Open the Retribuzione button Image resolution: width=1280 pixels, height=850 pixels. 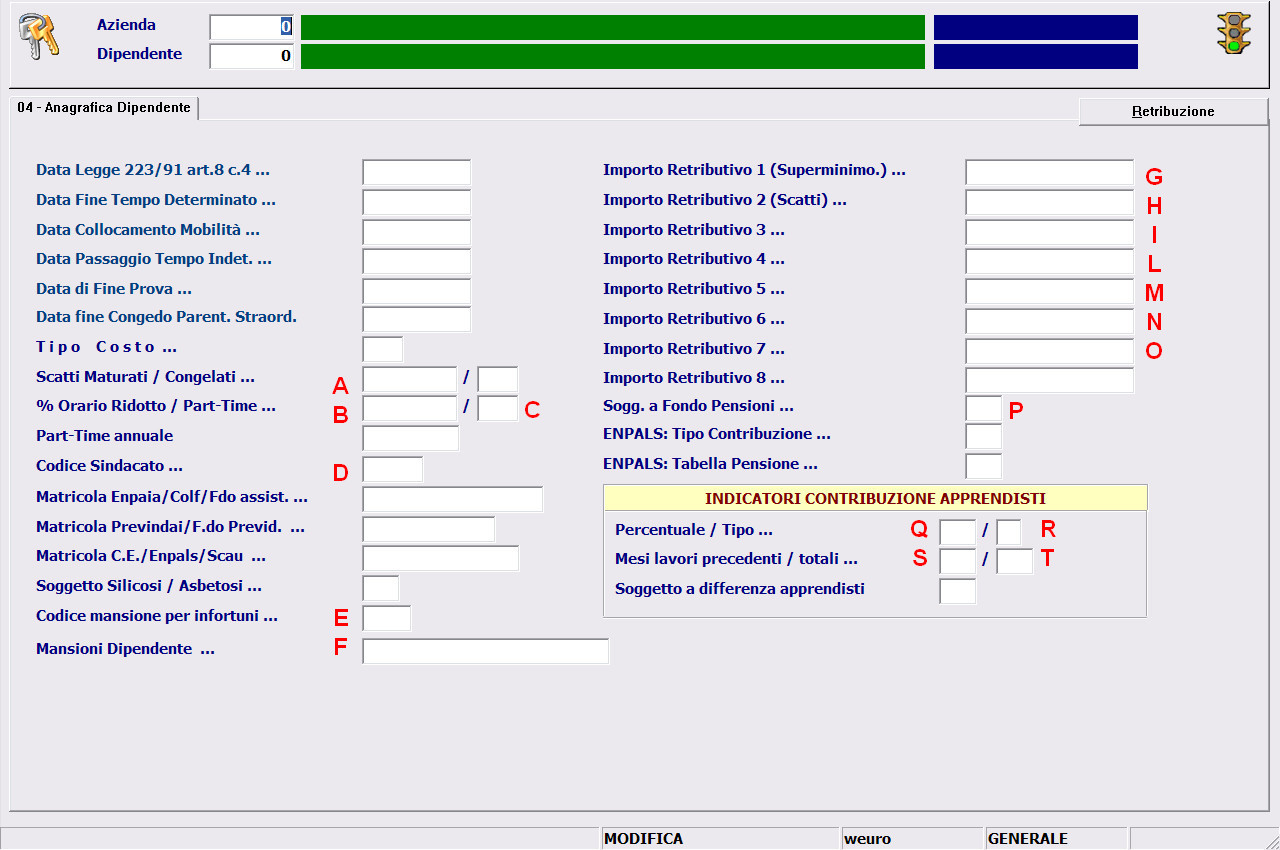pos(1173,112)
